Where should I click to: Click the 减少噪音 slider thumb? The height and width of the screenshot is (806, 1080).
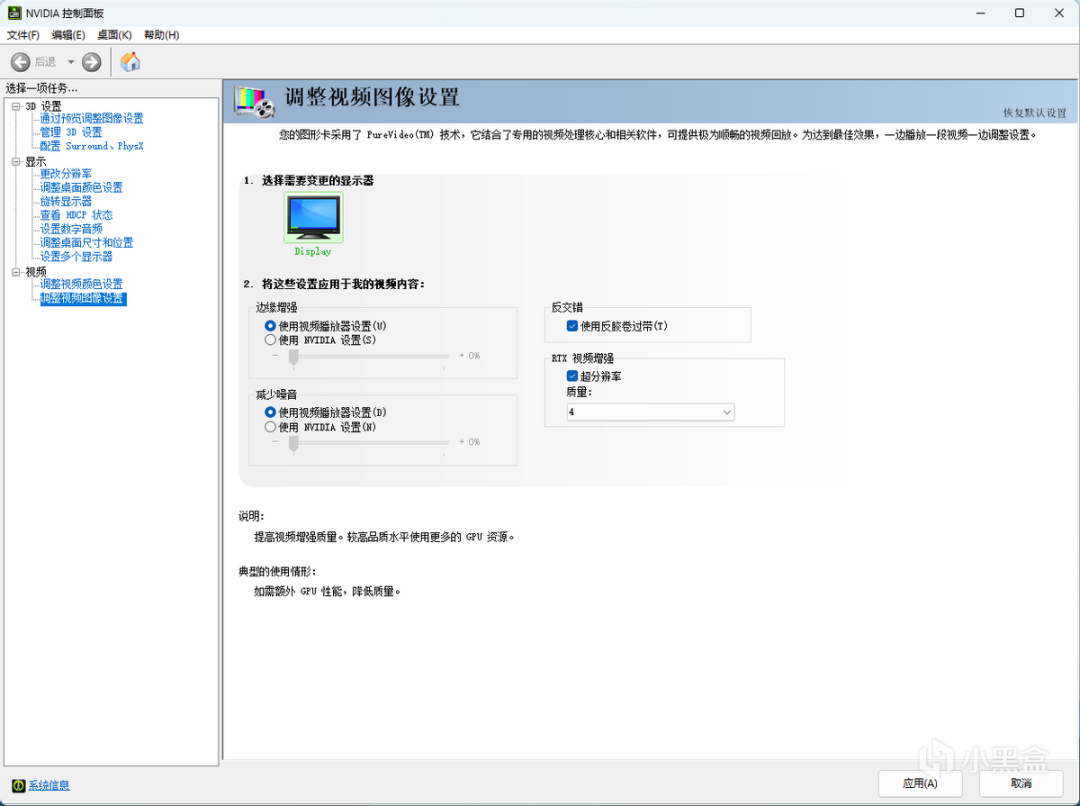click(x=294, y=444)
